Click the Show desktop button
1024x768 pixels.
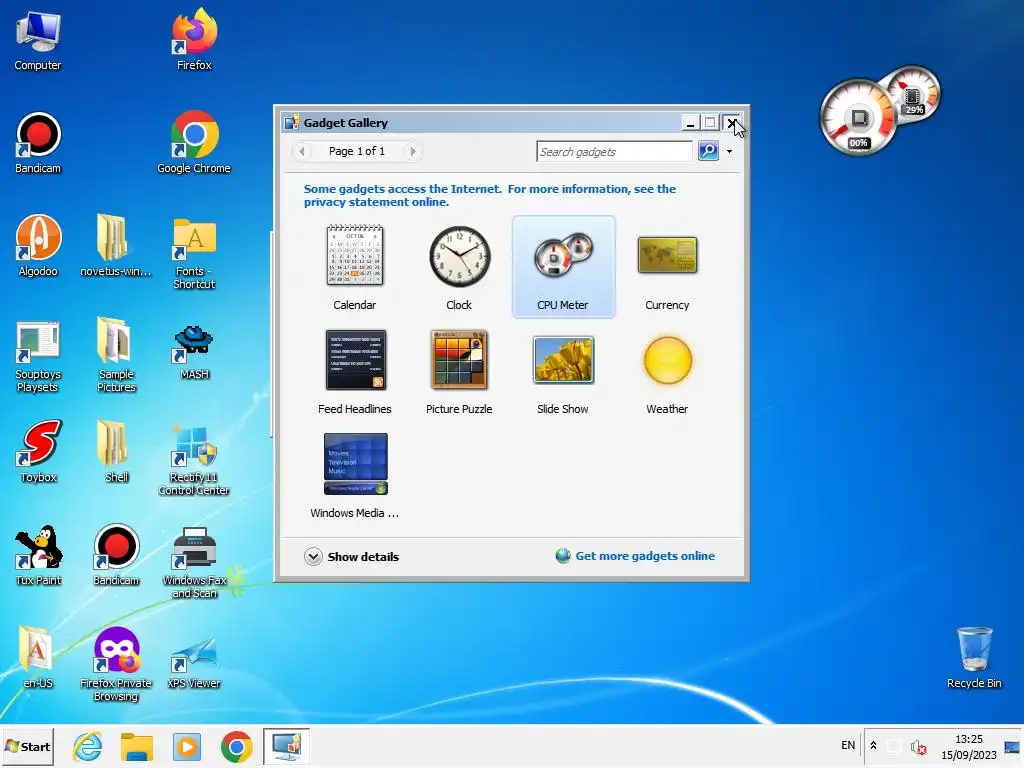point(1012,746)
